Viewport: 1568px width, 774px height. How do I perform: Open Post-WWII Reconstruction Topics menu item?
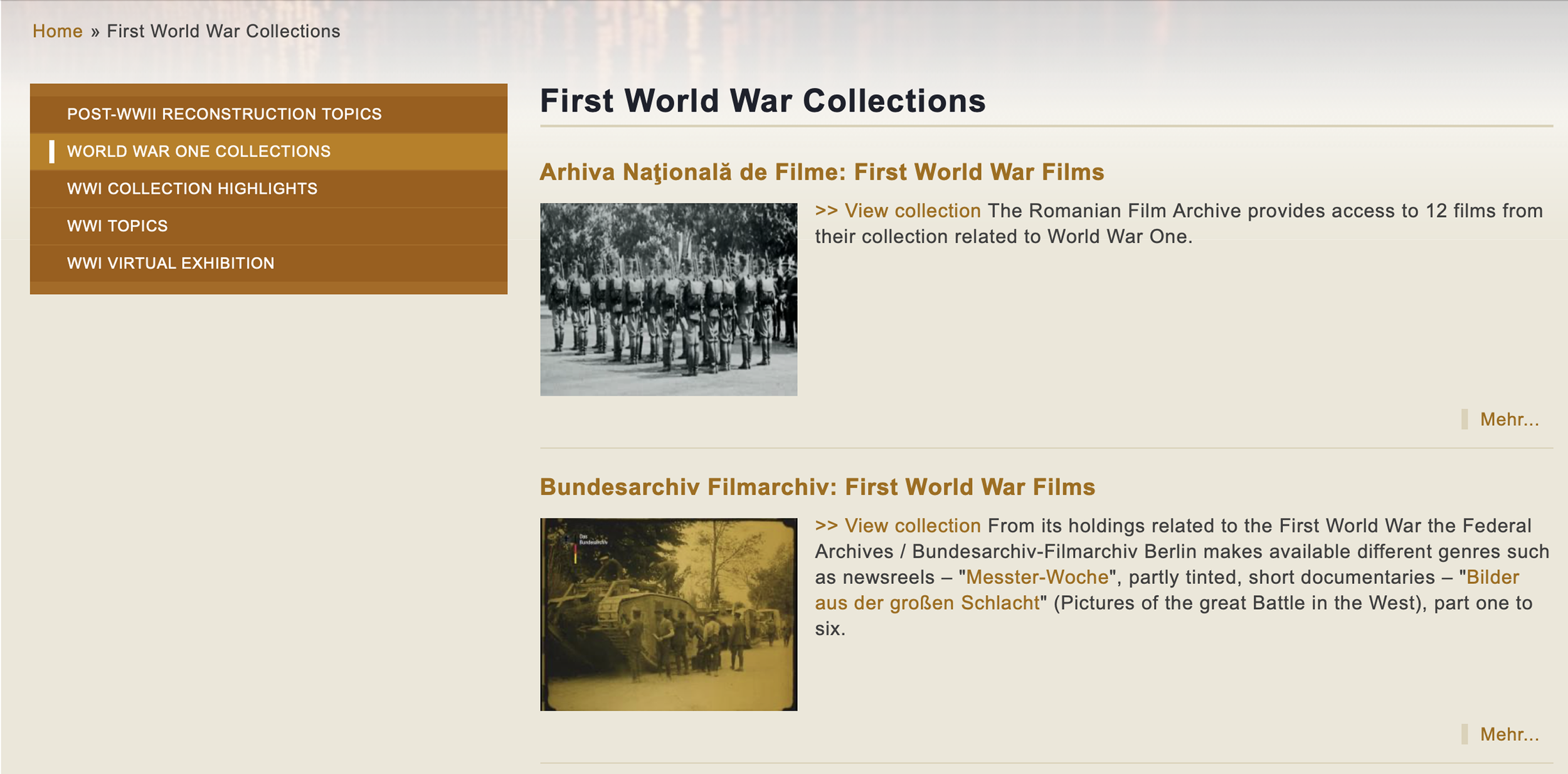(224, 114)
